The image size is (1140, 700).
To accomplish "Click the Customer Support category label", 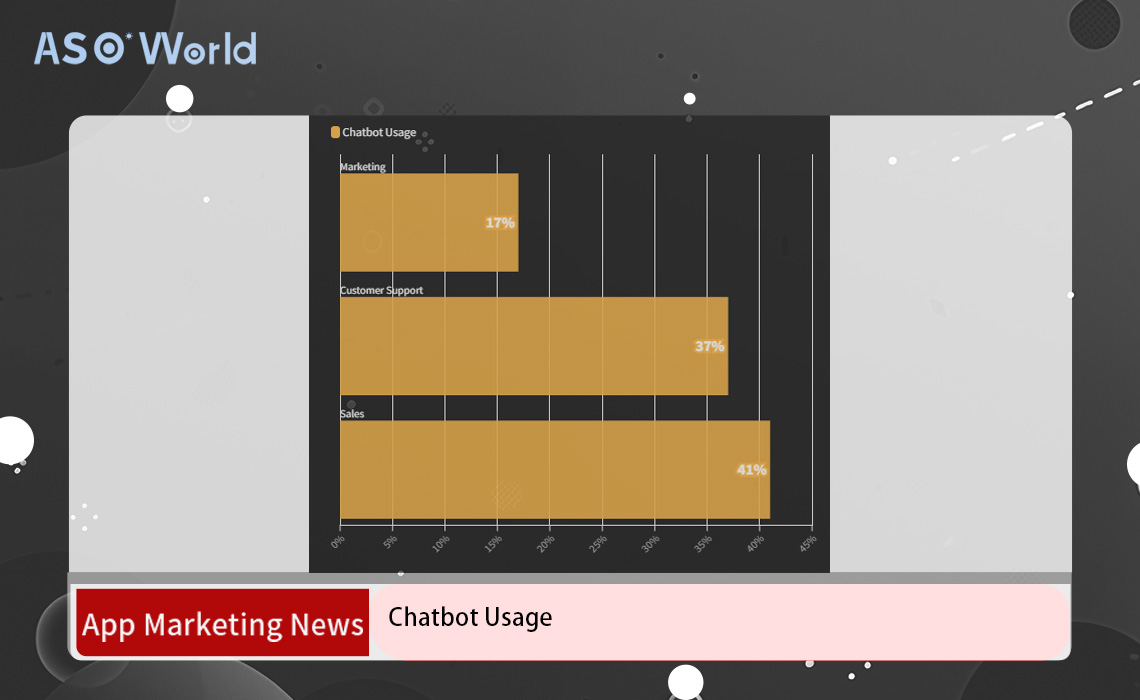I will (x=381, y=290).
